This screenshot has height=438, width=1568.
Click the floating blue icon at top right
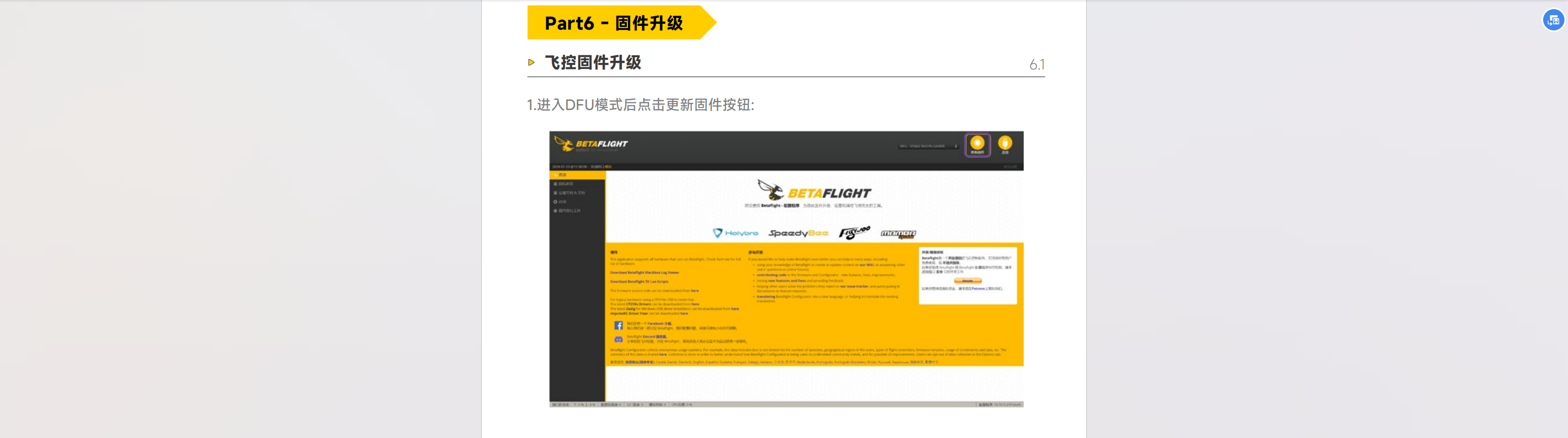click(x=1553, y=20)
